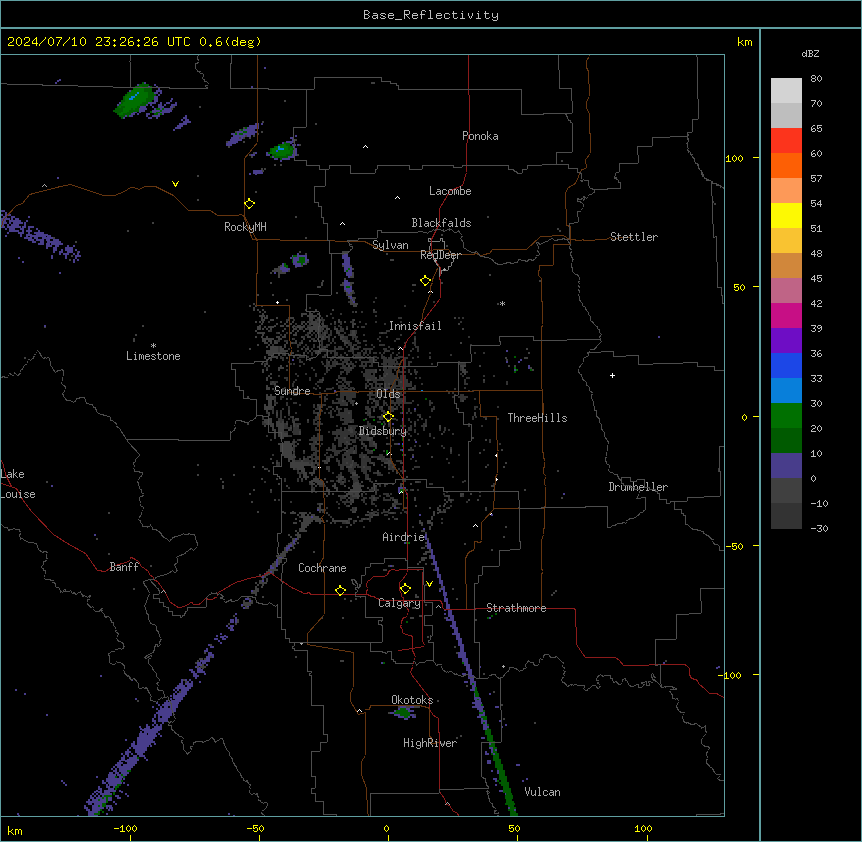The height and width of the screenshot is (842, 862).
Task: Click the Okotoks label
Action: point(412,700)
